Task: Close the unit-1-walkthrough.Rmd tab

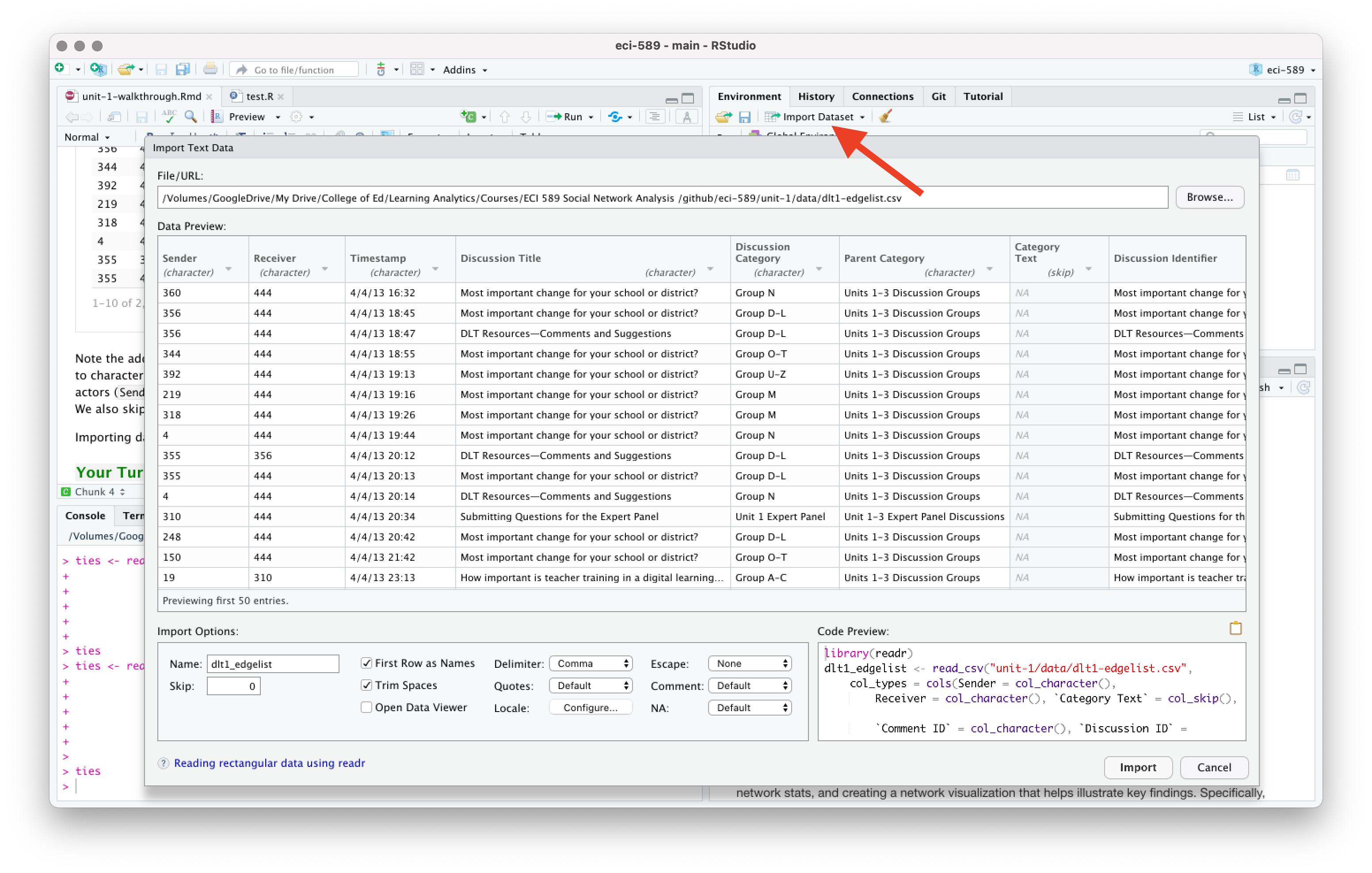Action: click(x=210, y=97)
